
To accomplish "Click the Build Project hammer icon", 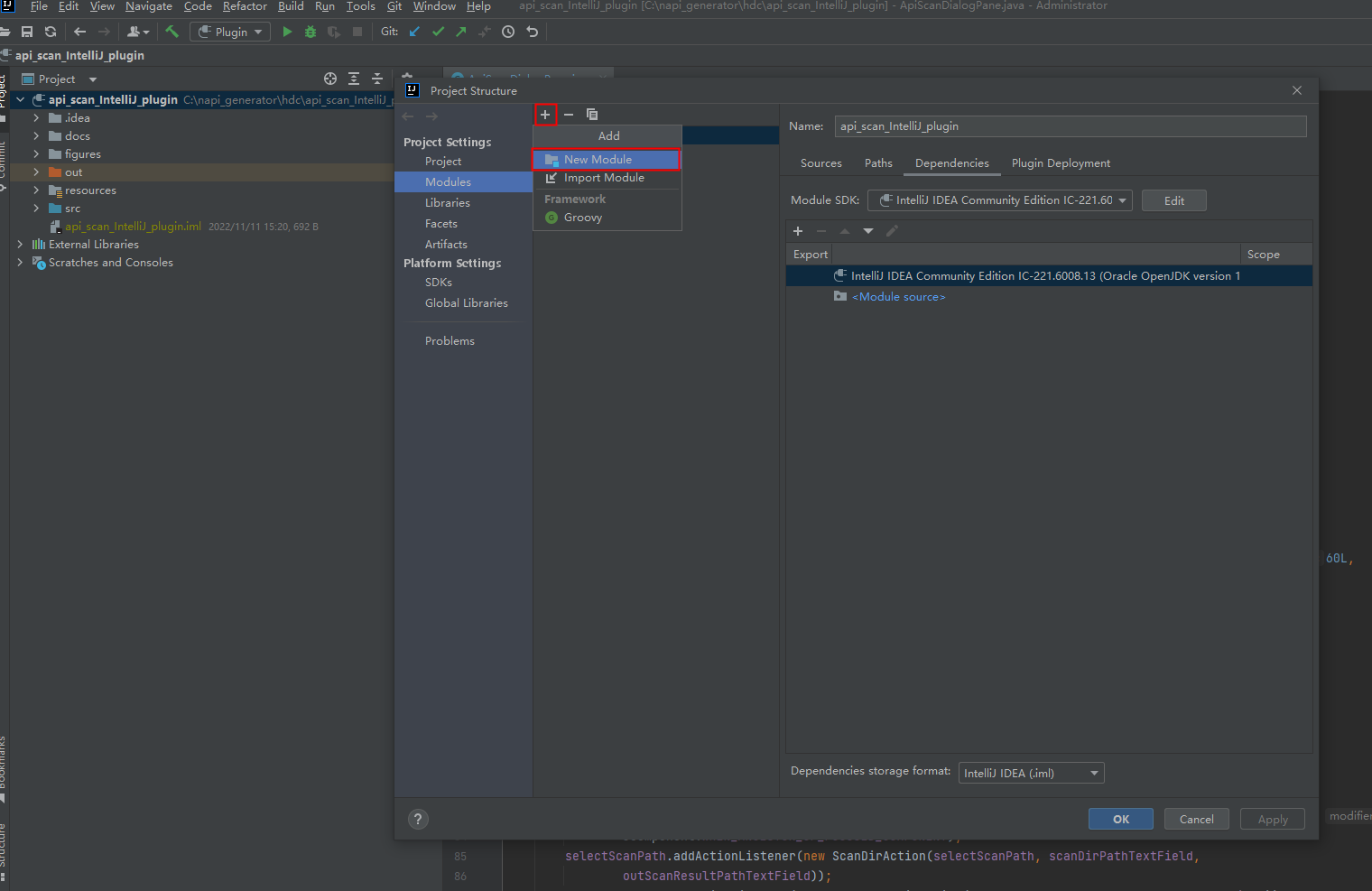I will tap(171, 32).
